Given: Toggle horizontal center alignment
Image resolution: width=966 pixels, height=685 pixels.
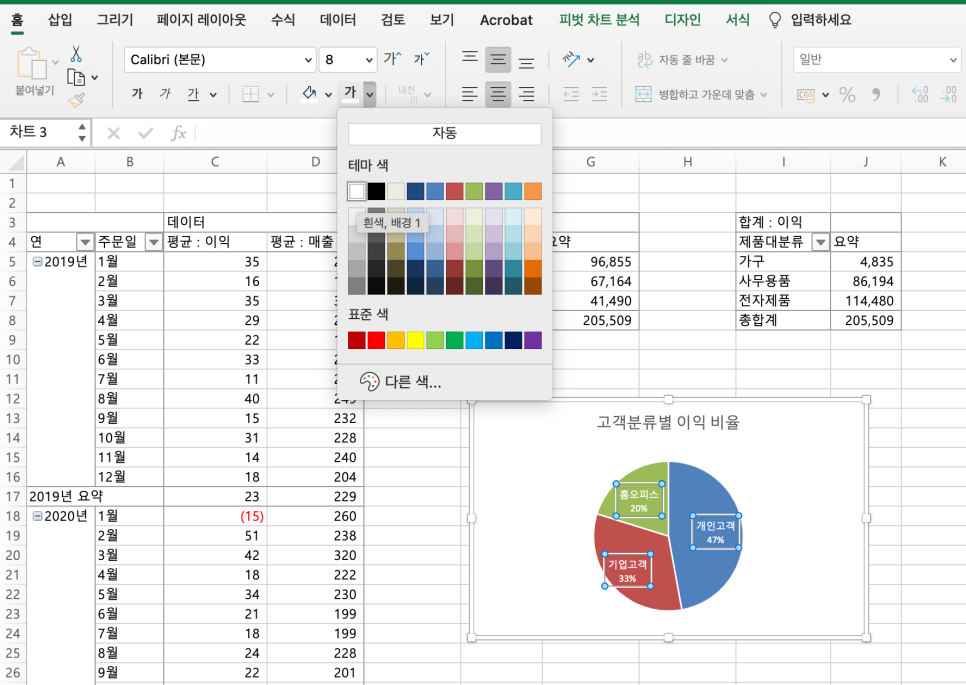Looking at the screenshot, I should tap(498, 94).
